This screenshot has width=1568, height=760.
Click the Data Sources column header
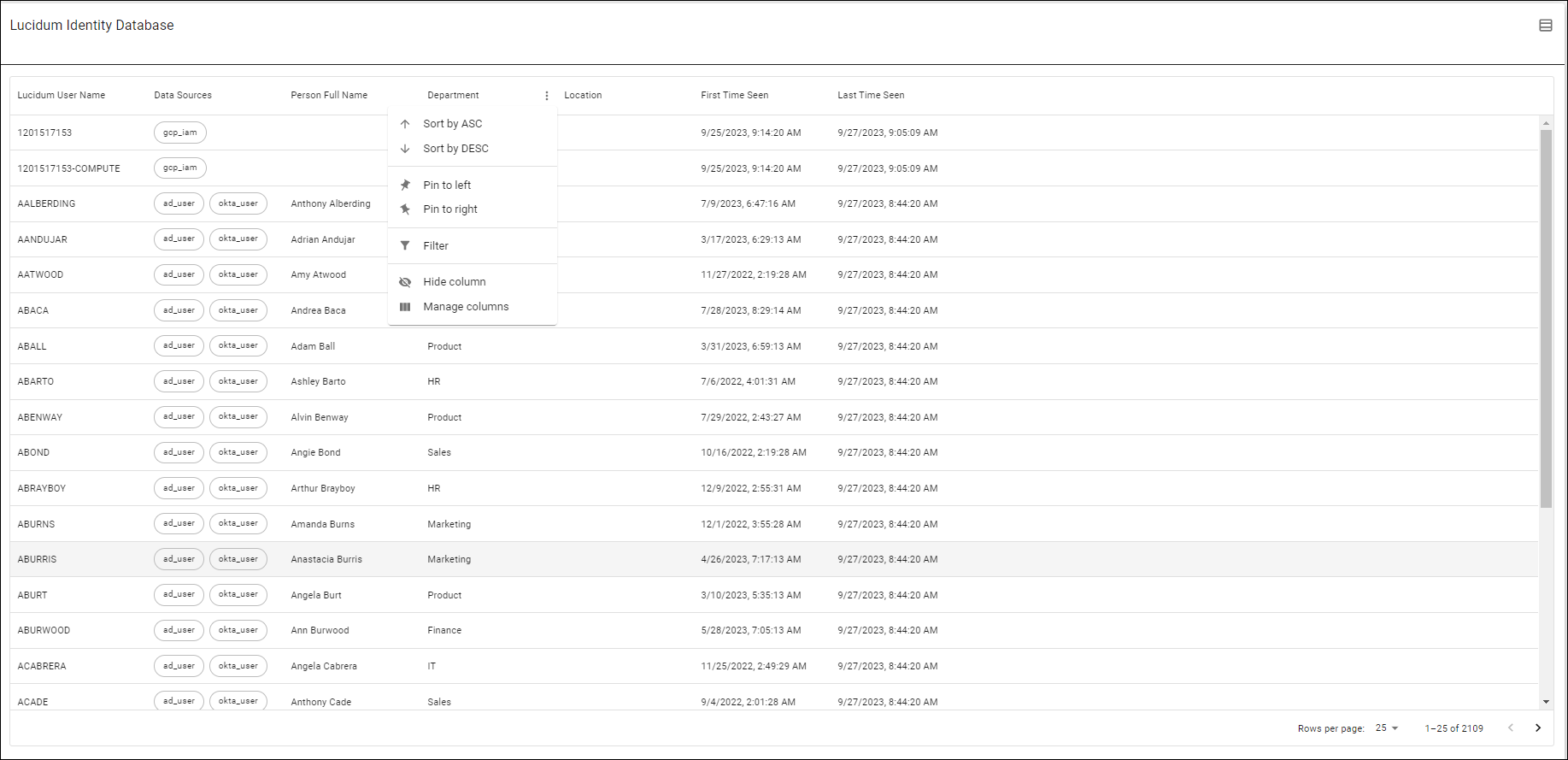click(183, 96)
